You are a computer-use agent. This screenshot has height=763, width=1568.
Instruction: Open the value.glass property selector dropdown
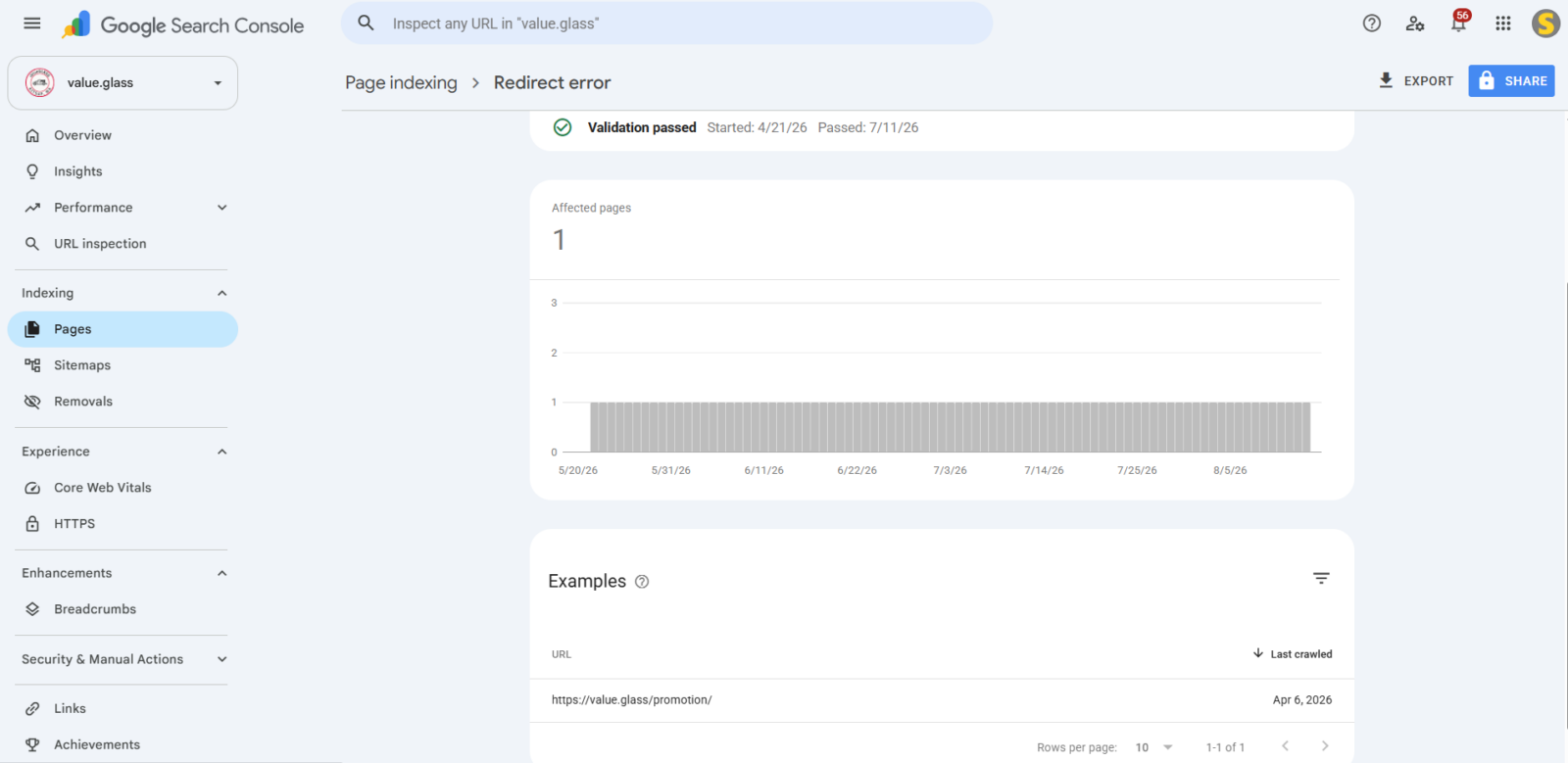click(122, 83)
